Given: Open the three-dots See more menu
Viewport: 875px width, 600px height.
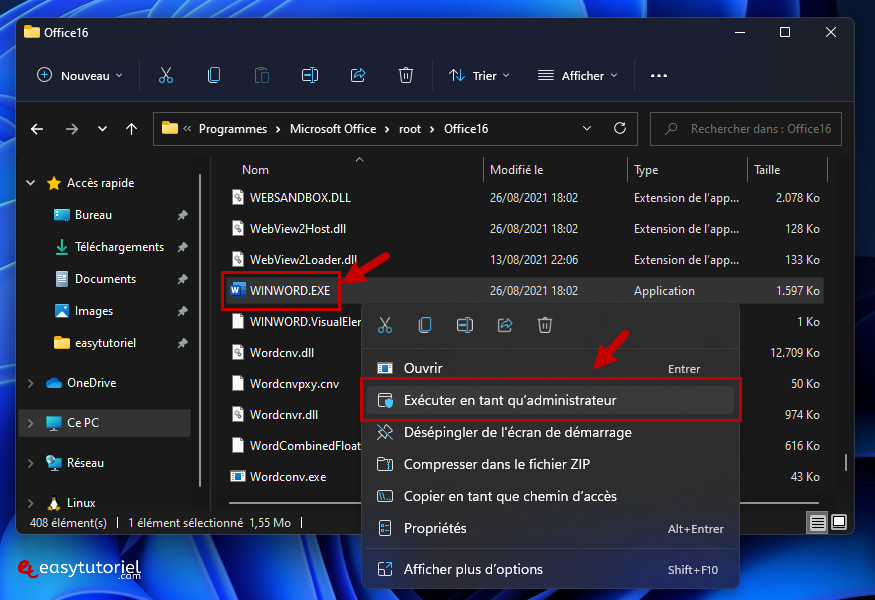Looking at the screenshot, I should coord(658,76).
